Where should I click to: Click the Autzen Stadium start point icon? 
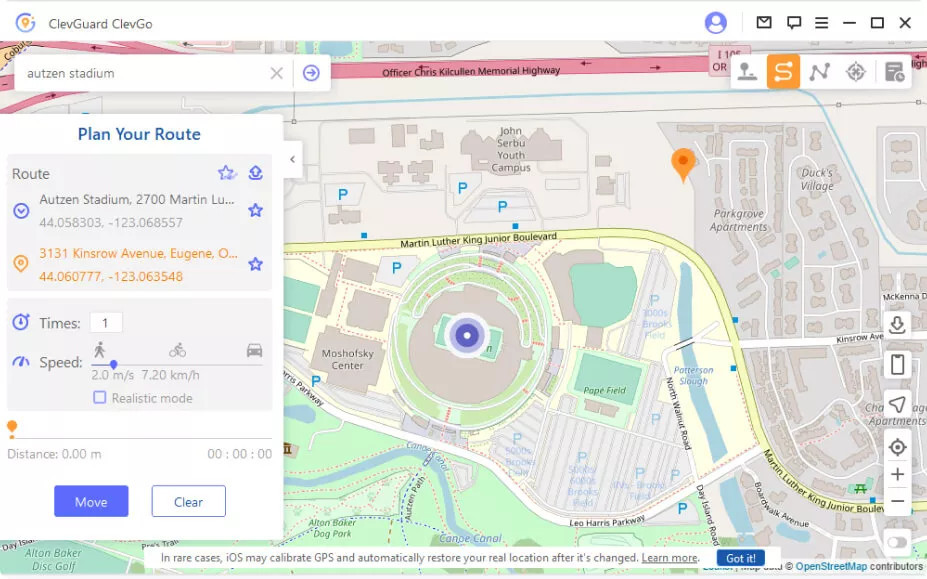[21, 211]
